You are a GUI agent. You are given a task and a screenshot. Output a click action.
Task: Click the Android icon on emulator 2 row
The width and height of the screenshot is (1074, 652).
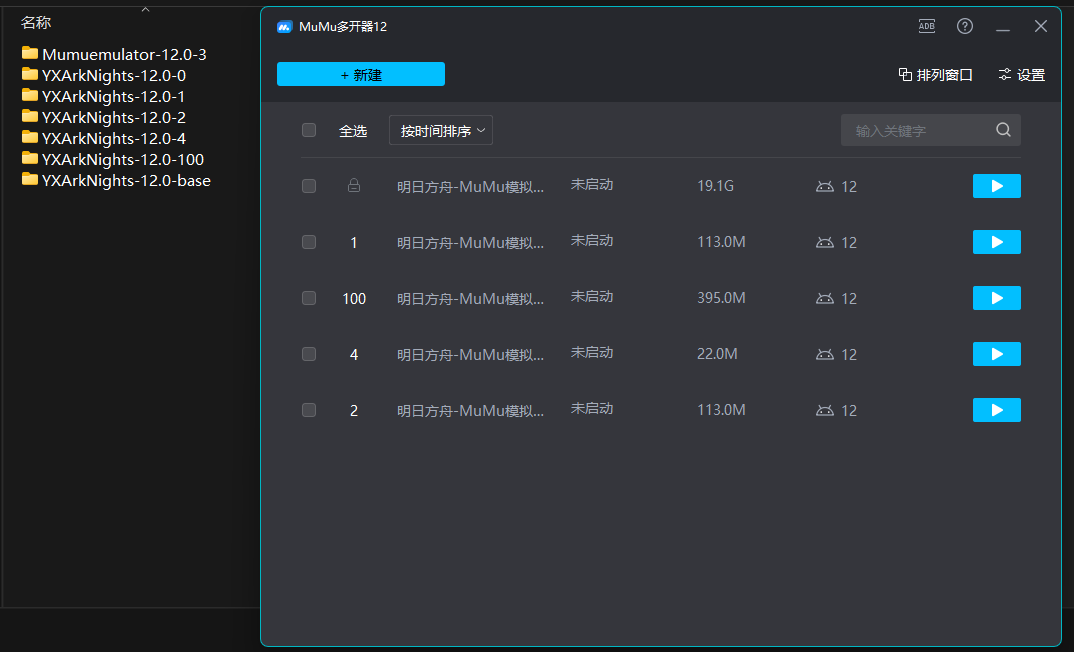[825, 411]
